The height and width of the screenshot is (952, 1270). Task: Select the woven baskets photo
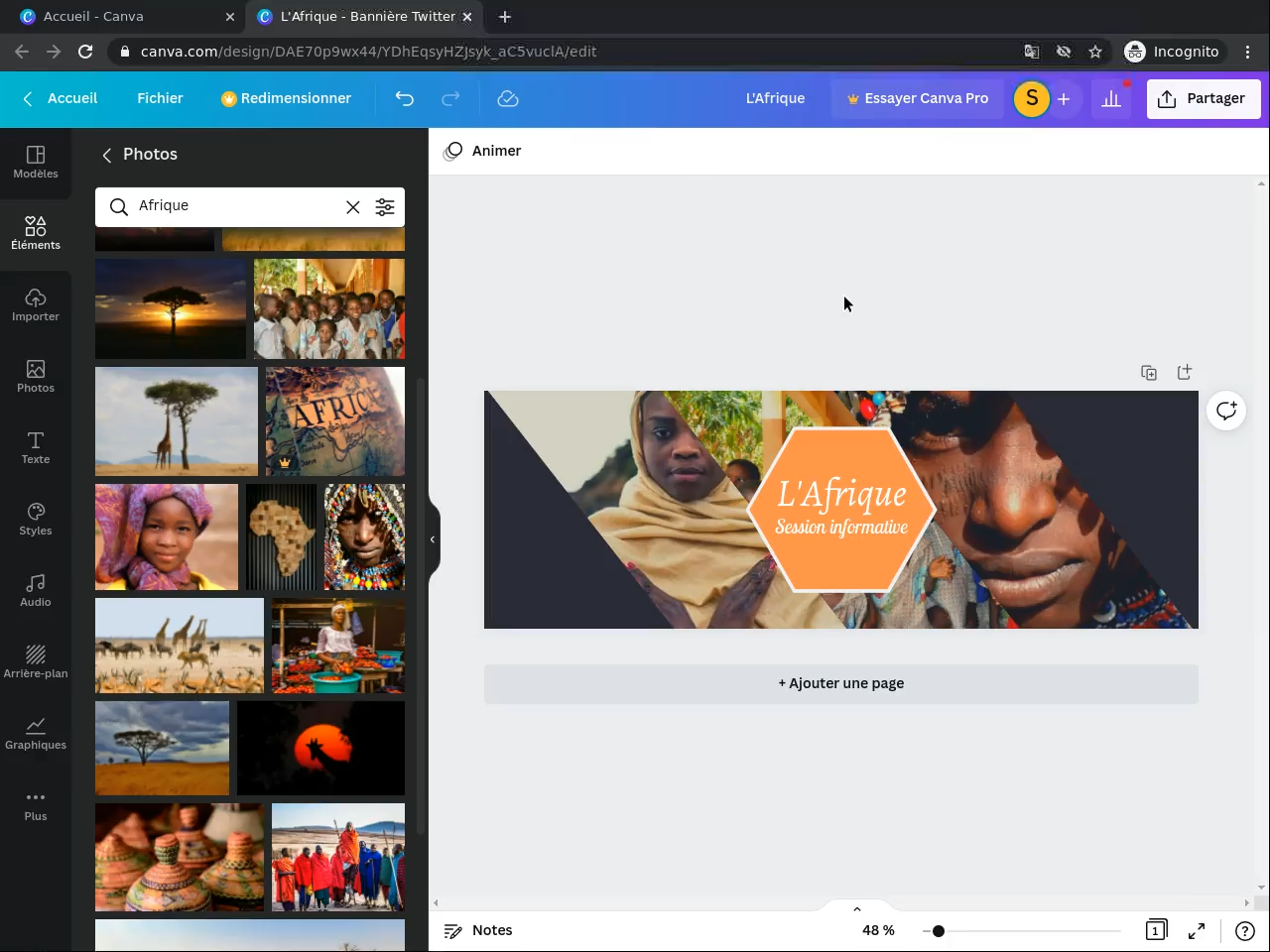click(x=180, y=858)
